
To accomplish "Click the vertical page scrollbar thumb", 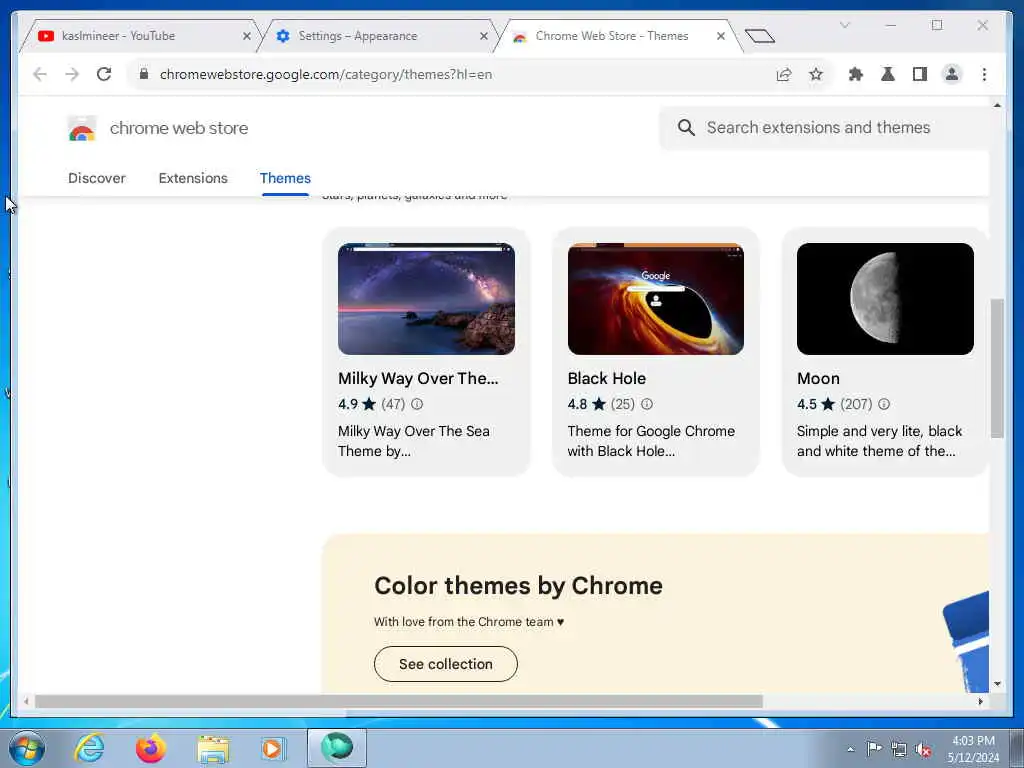I will 997,368.
